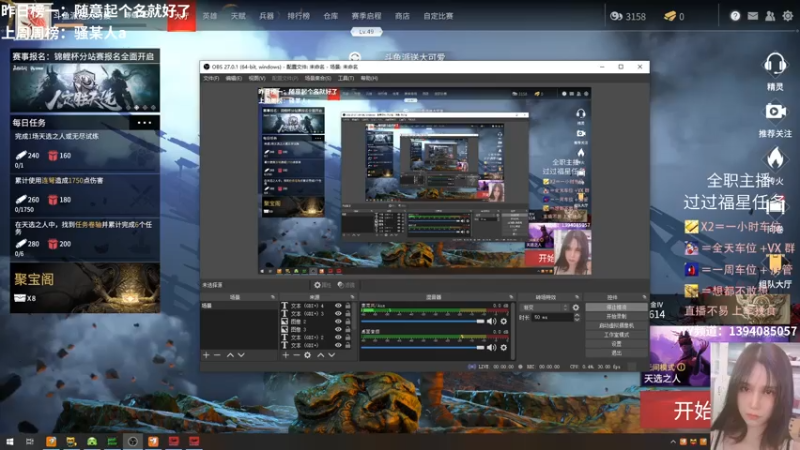This screenshot has height=450, width=800.
Task: Click the 工作室模式 button
Action: (616, 335)
